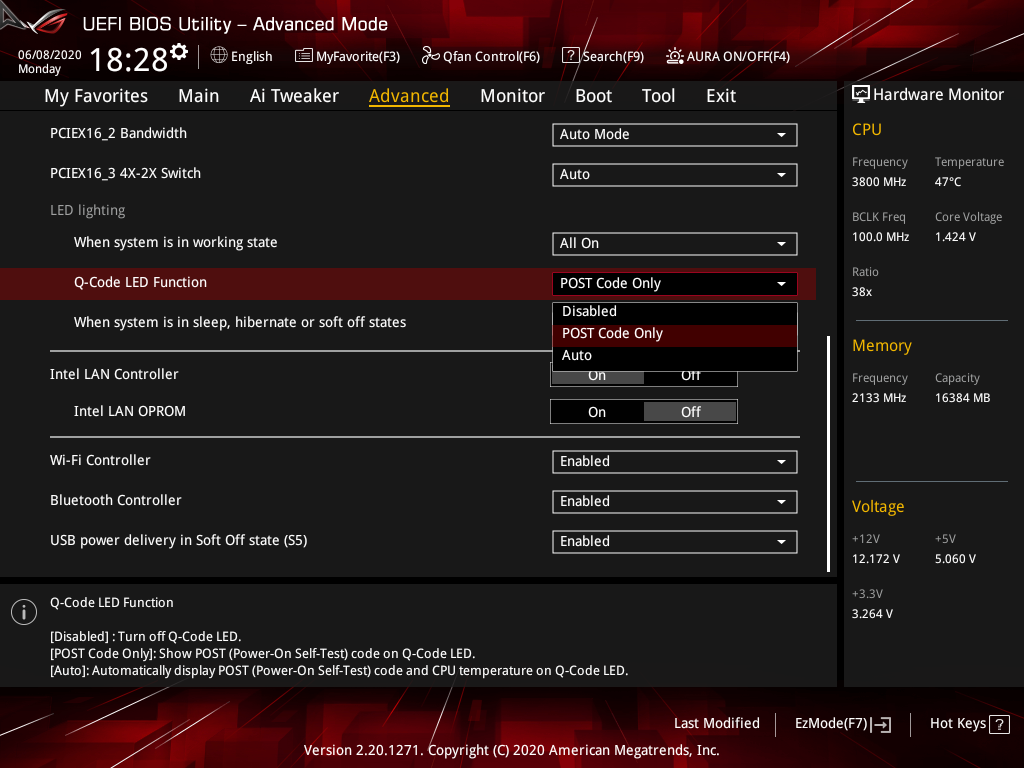Click sleep, hibernate or soft off states label
This screenshot has width=1024, height=768.
point(240,323)
